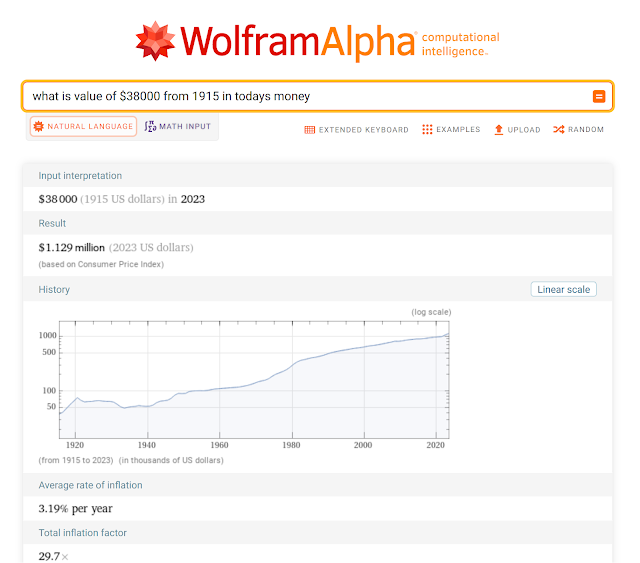Click the '(log scale)' label

[x=431, y=312]
